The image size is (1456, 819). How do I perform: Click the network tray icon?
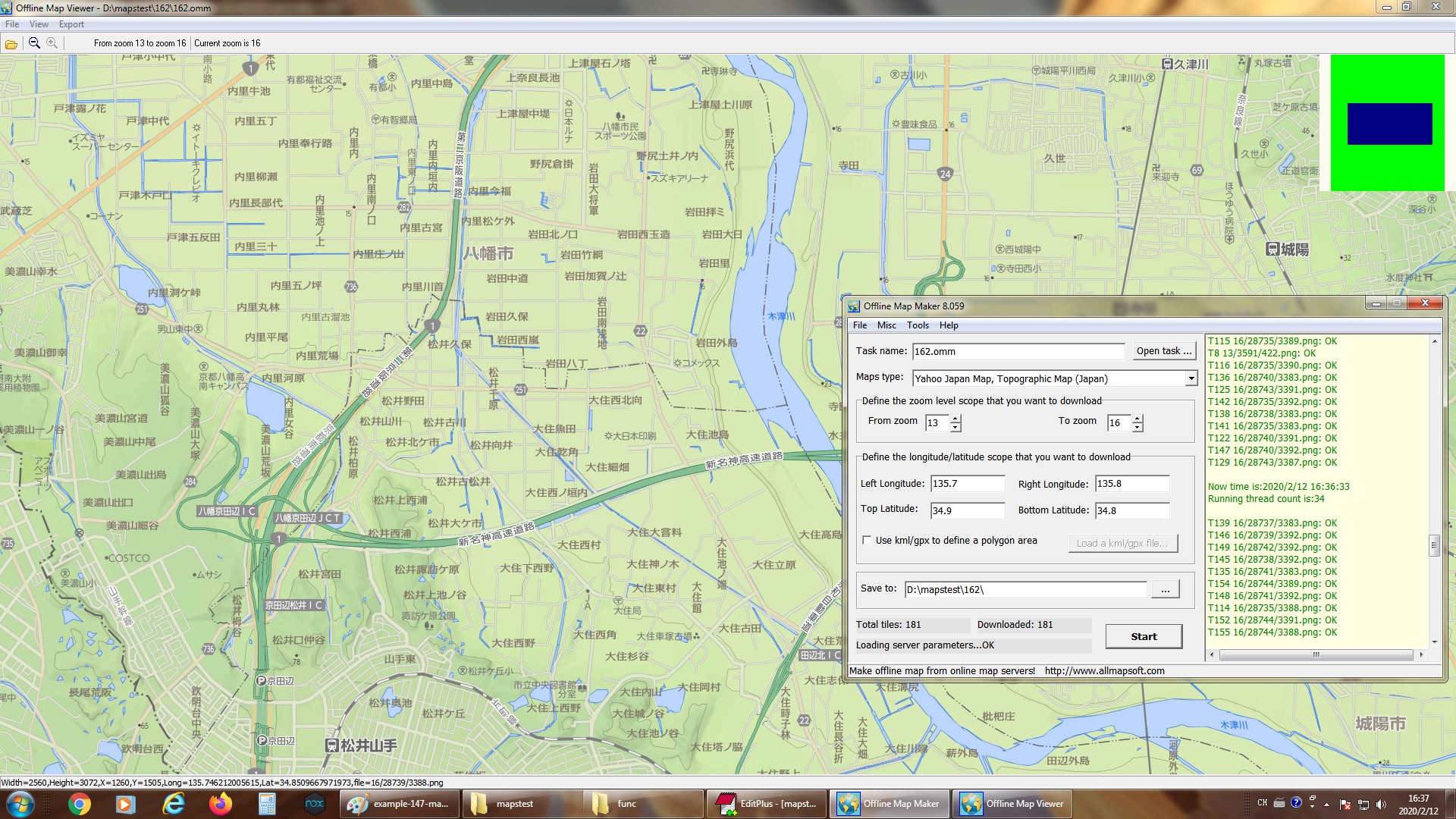(x=1363, y=805)
